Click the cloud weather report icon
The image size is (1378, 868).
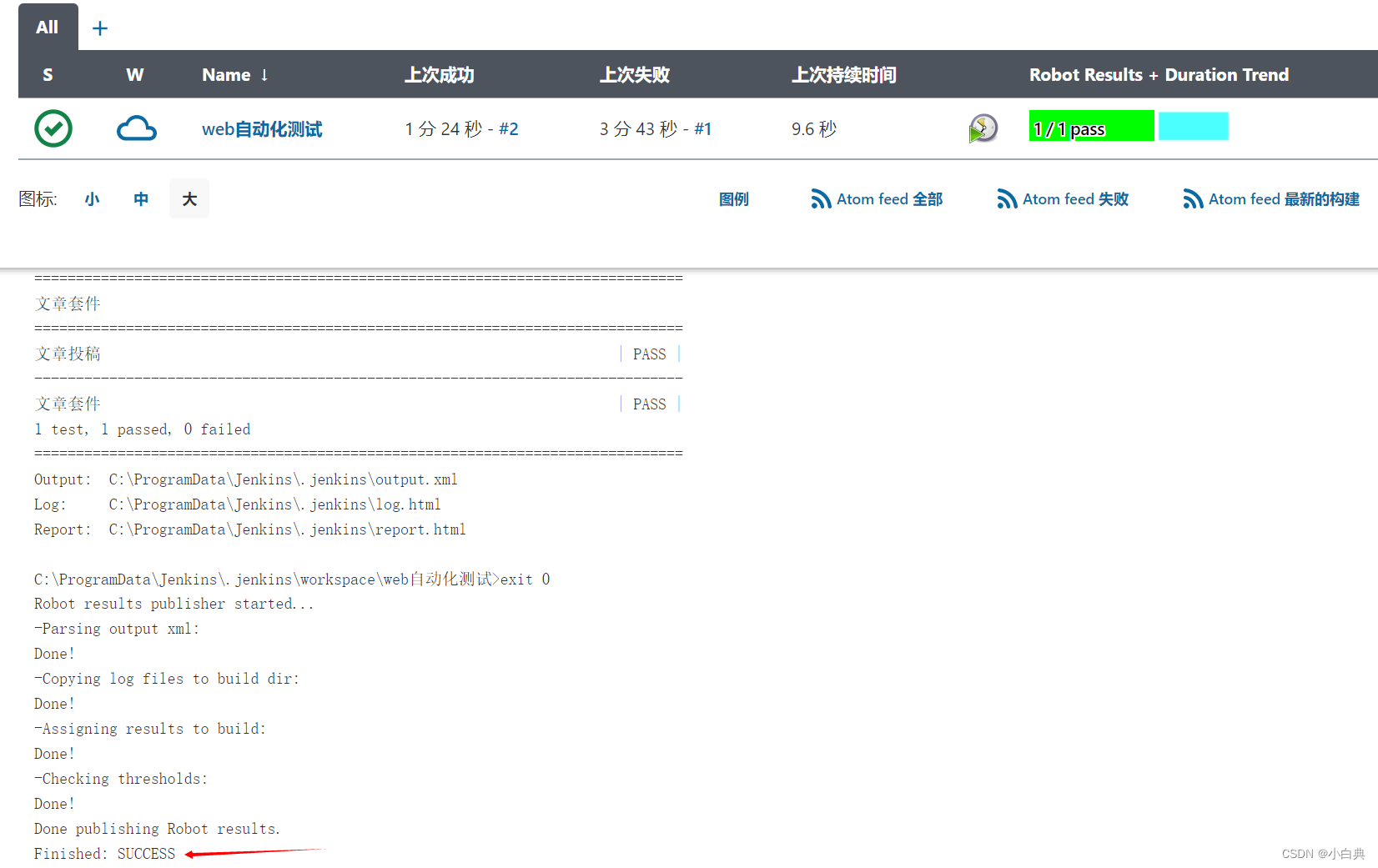click(137, 128)
